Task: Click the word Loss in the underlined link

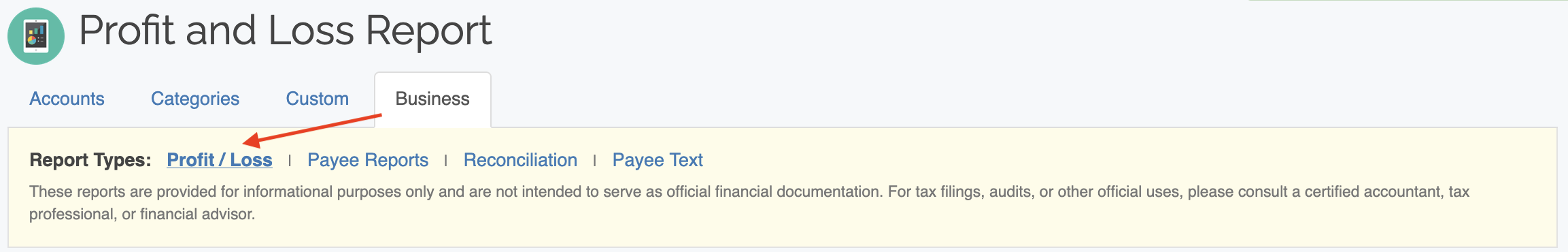Action: 251,160
